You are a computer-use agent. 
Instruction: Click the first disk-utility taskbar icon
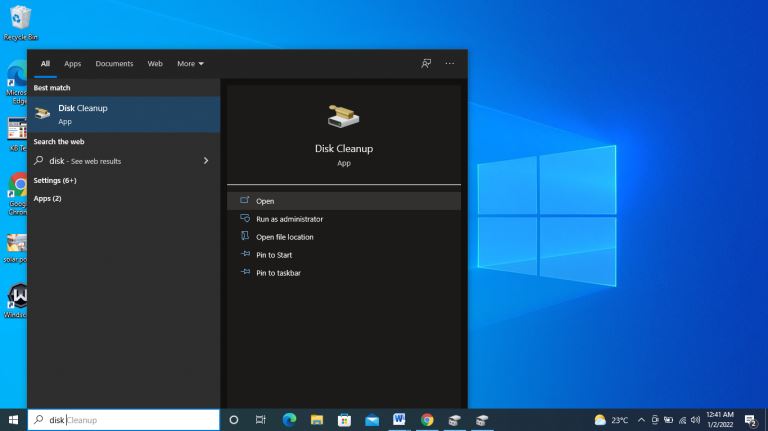click(x=455, y=420)
